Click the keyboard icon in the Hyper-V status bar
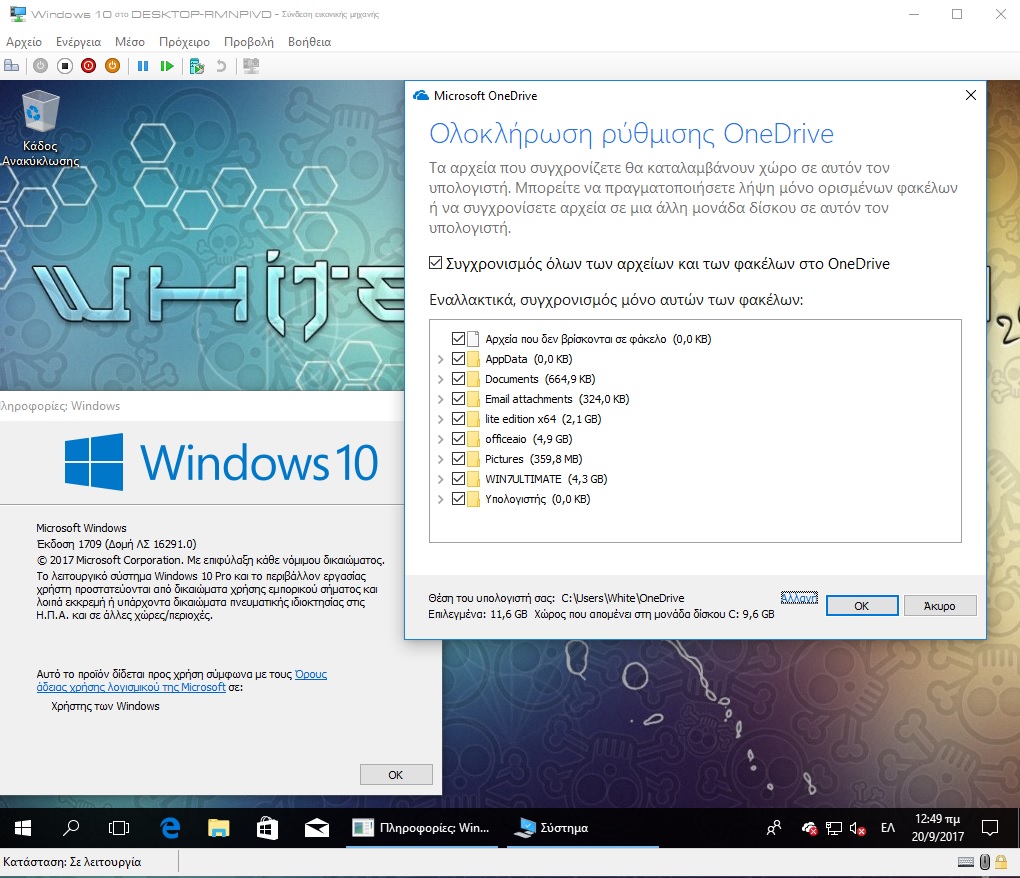This screenshot has width=1020, height=878. click(x=966, y=862)
